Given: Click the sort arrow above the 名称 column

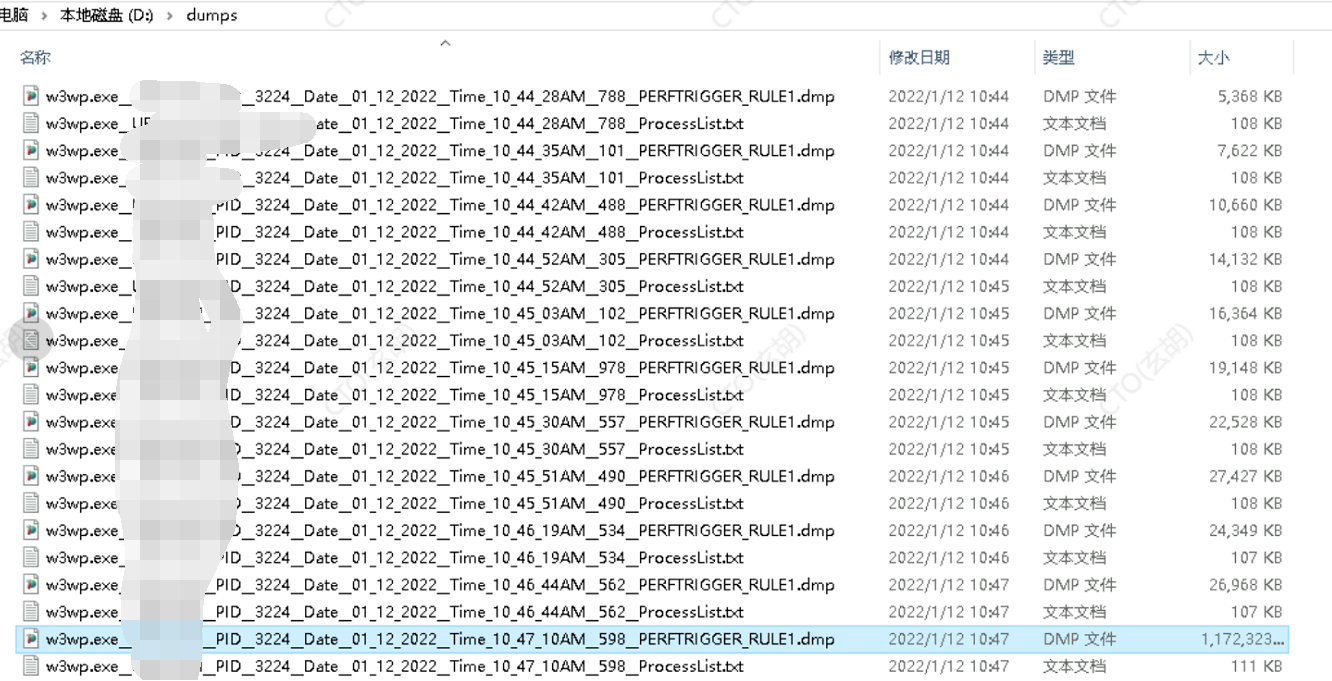Looking at the screenshot, I should click(x=445, y=43).
